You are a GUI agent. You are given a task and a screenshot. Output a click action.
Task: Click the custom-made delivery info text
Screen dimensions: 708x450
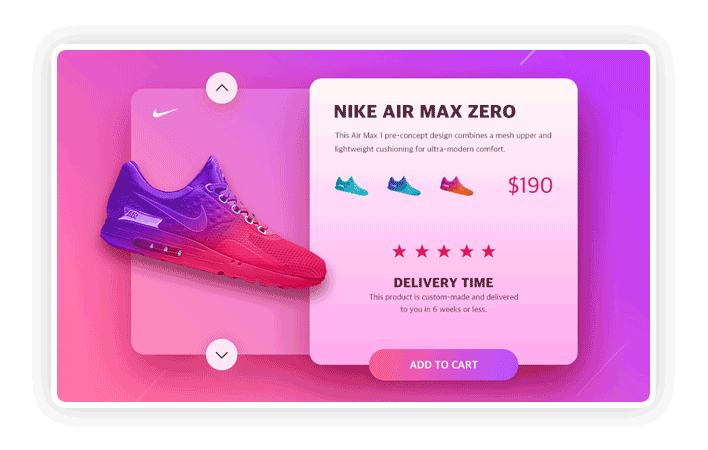point(443,303)
